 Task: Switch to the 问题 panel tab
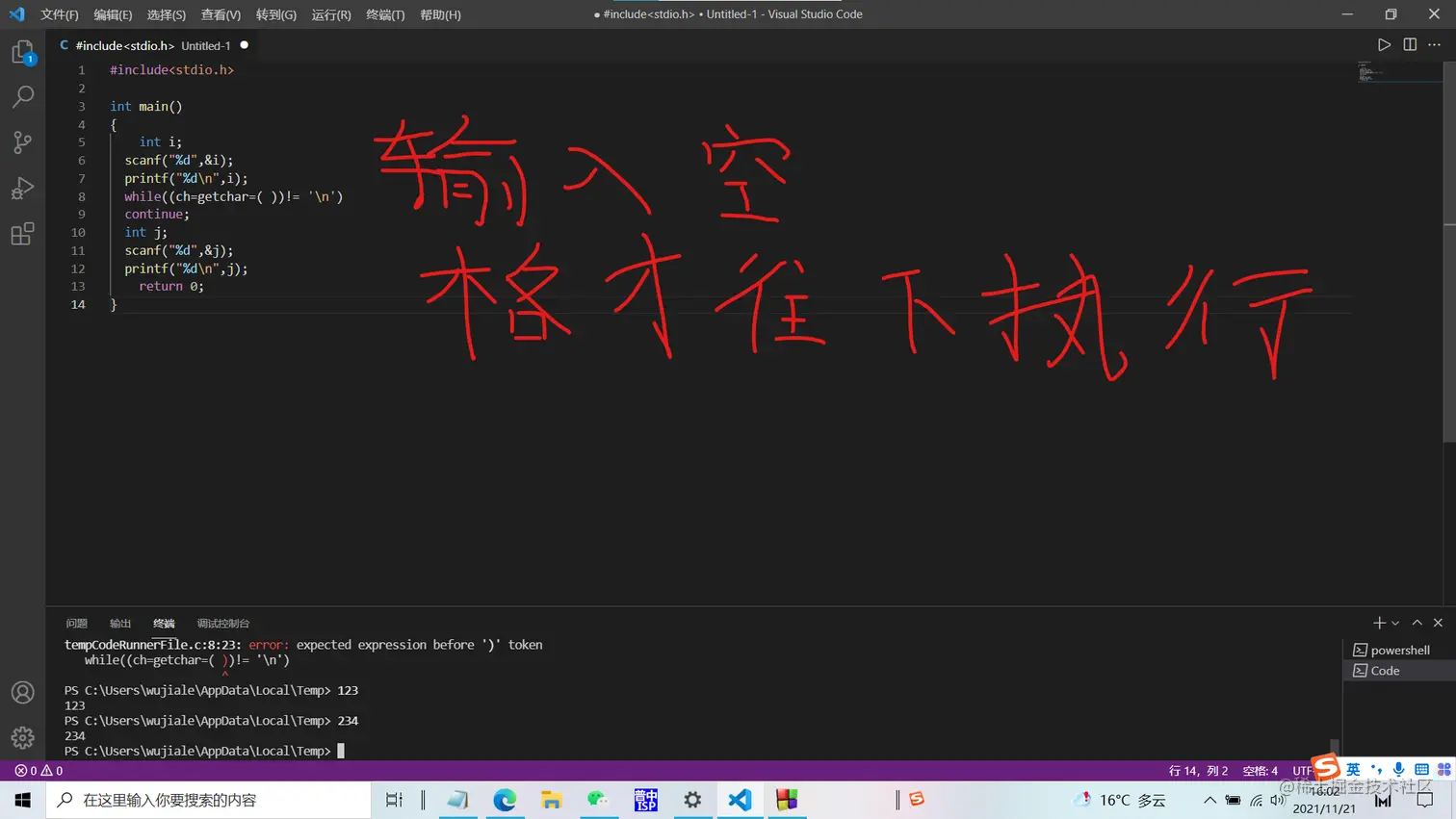tap(77, 624)
